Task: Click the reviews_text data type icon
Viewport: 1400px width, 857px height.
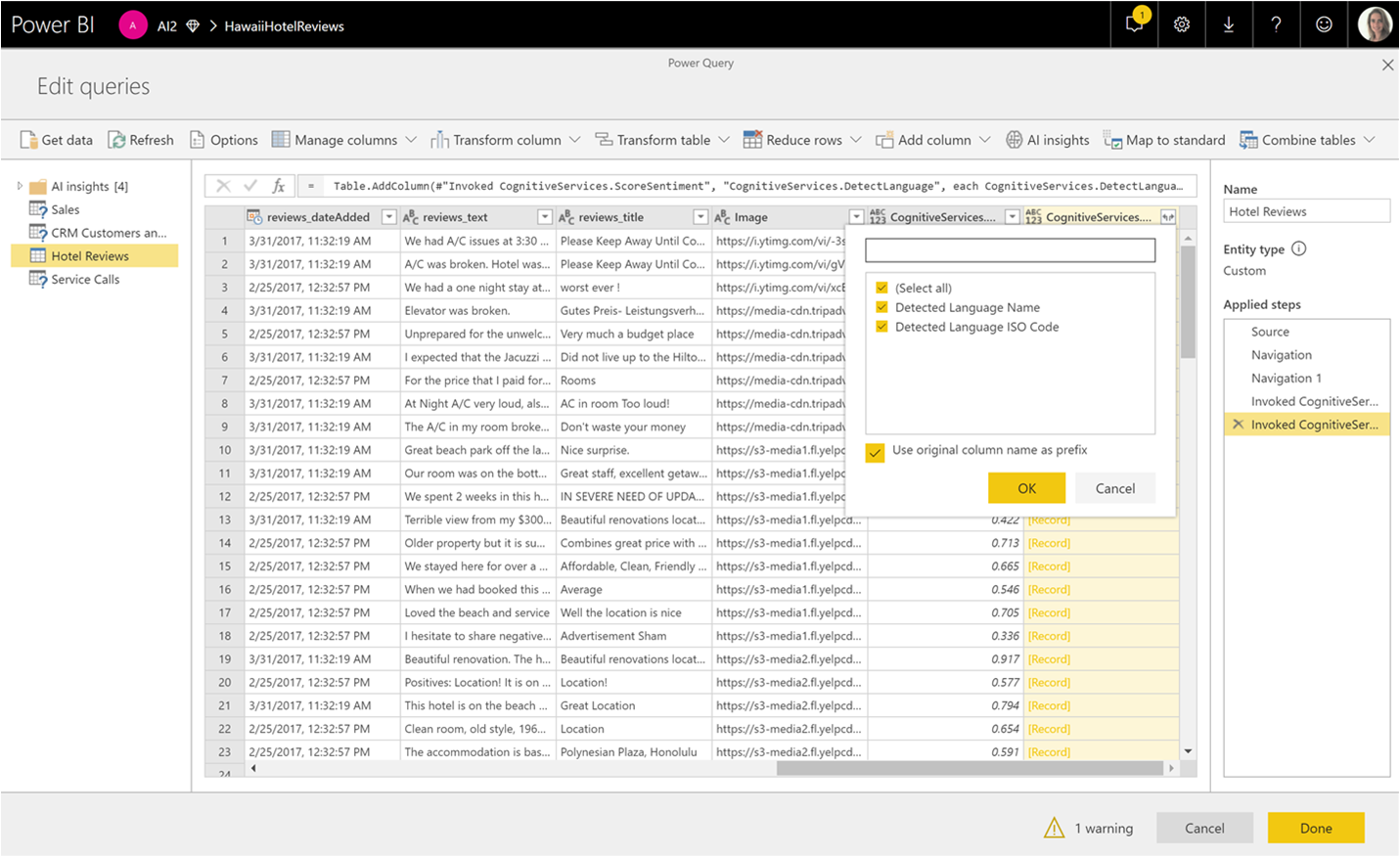Action: pyautogui.click(x=411, y=217)
